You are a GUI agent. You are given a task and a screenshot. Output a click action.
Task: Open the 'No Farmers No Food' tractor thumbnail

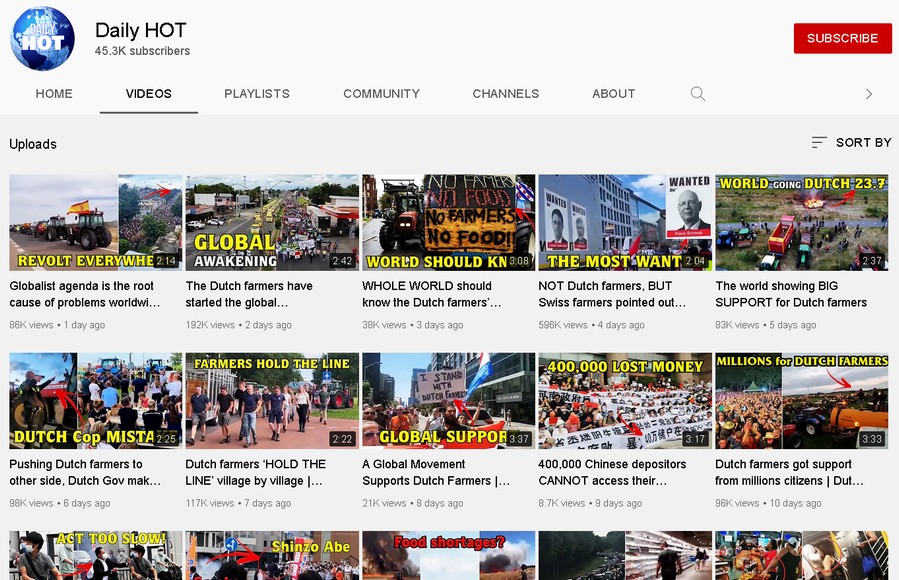[448, 223]
